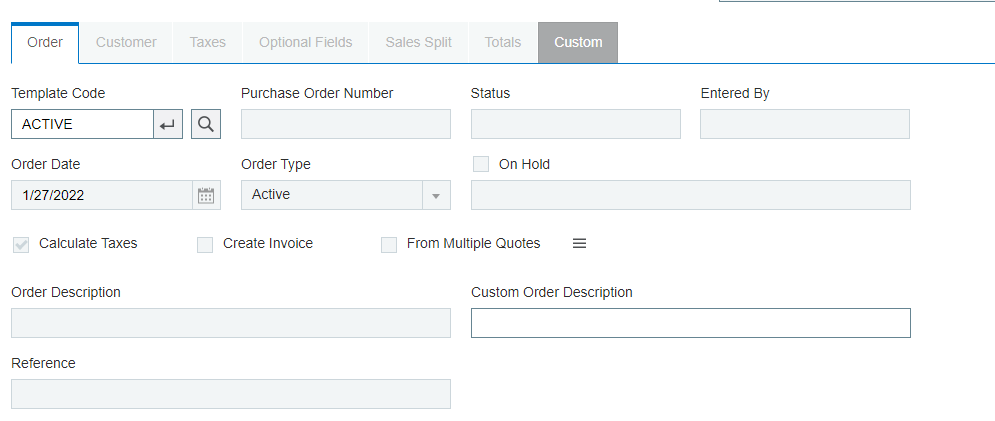Toggle the Calculate Taxes checkbox
The height and width of the screenshot is (421, 995).
[22, 244]
